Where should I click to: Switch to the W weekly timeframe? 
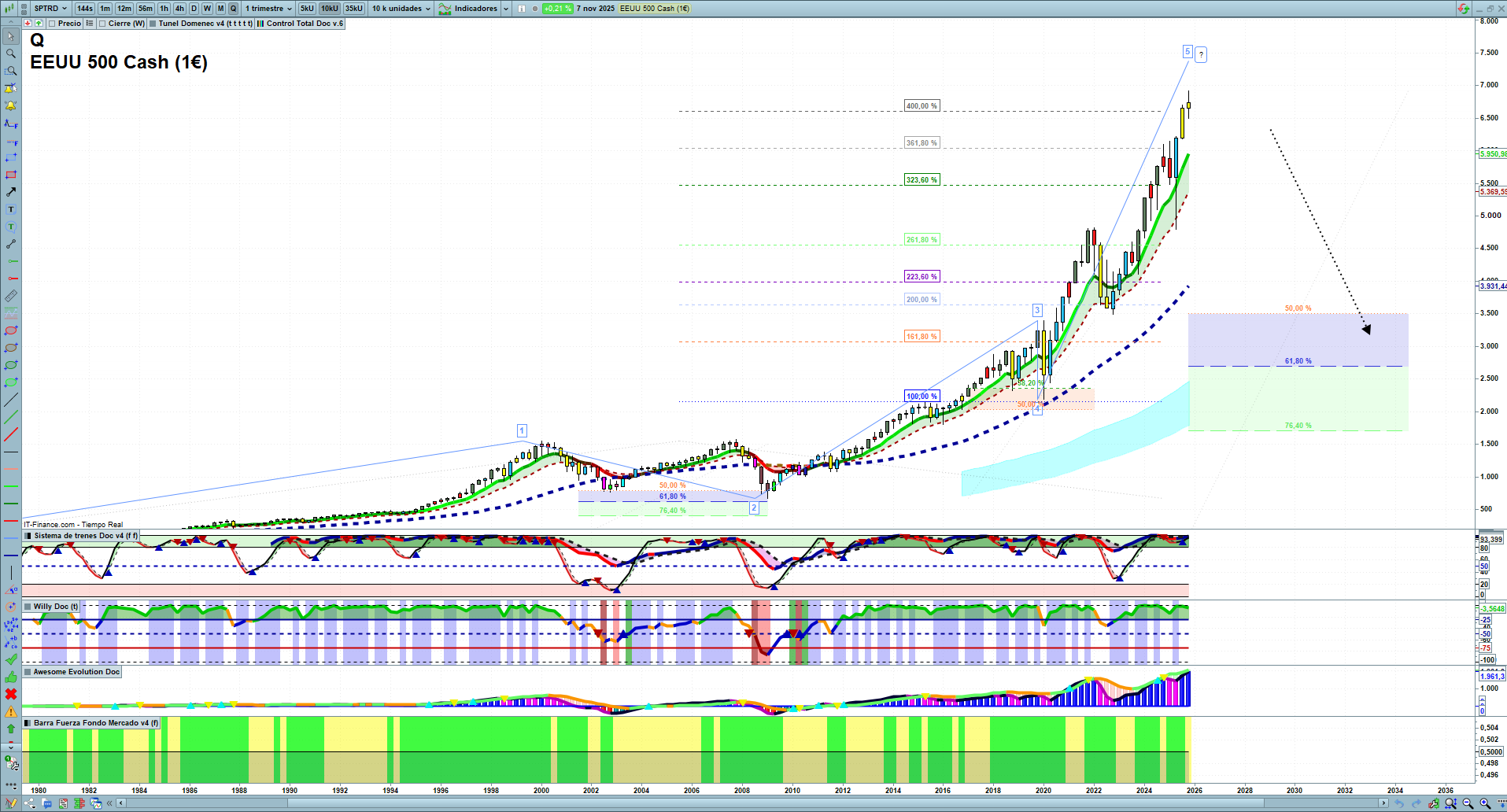[x=207, y=9]
